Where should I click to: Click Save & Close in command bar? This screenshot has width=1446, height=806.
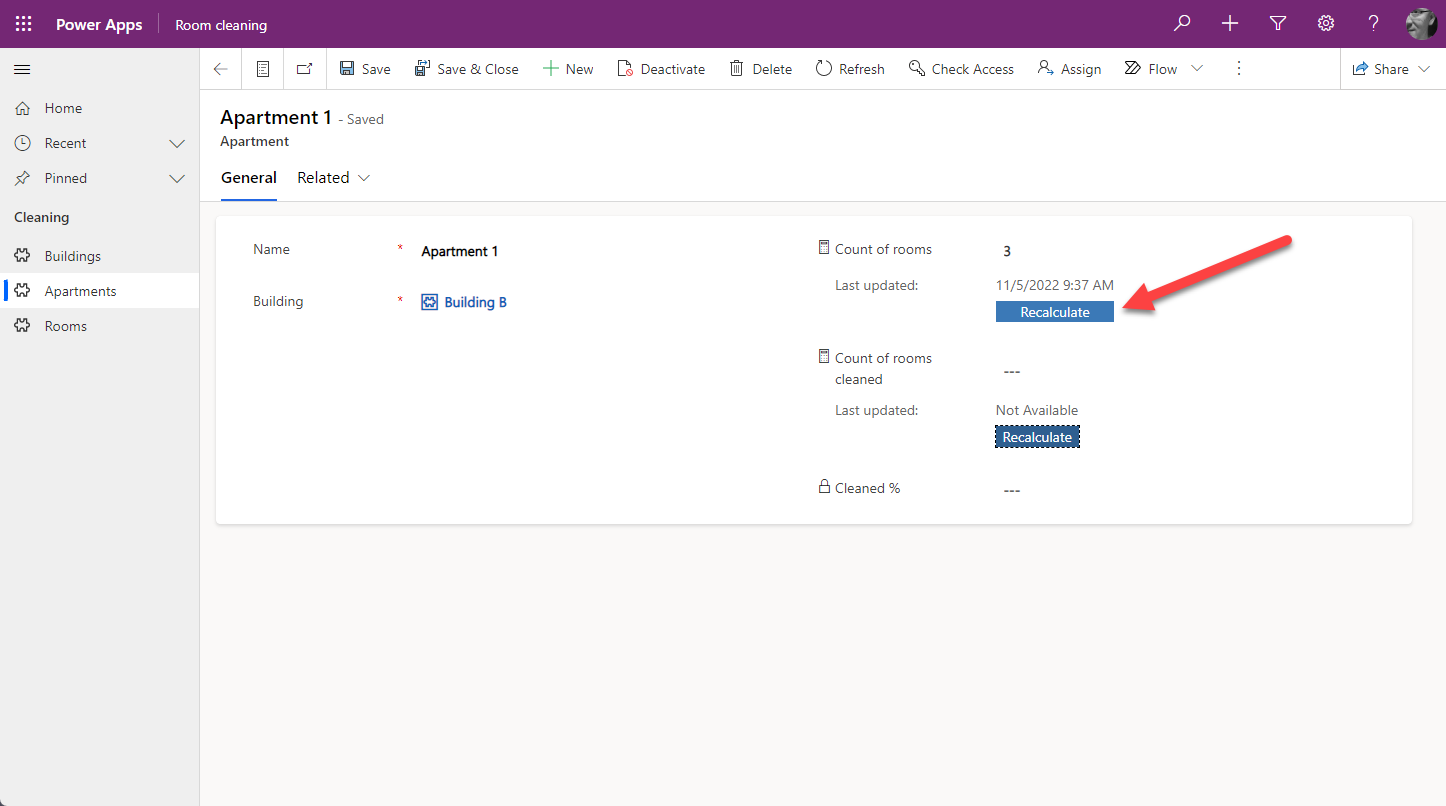(466, 69)
